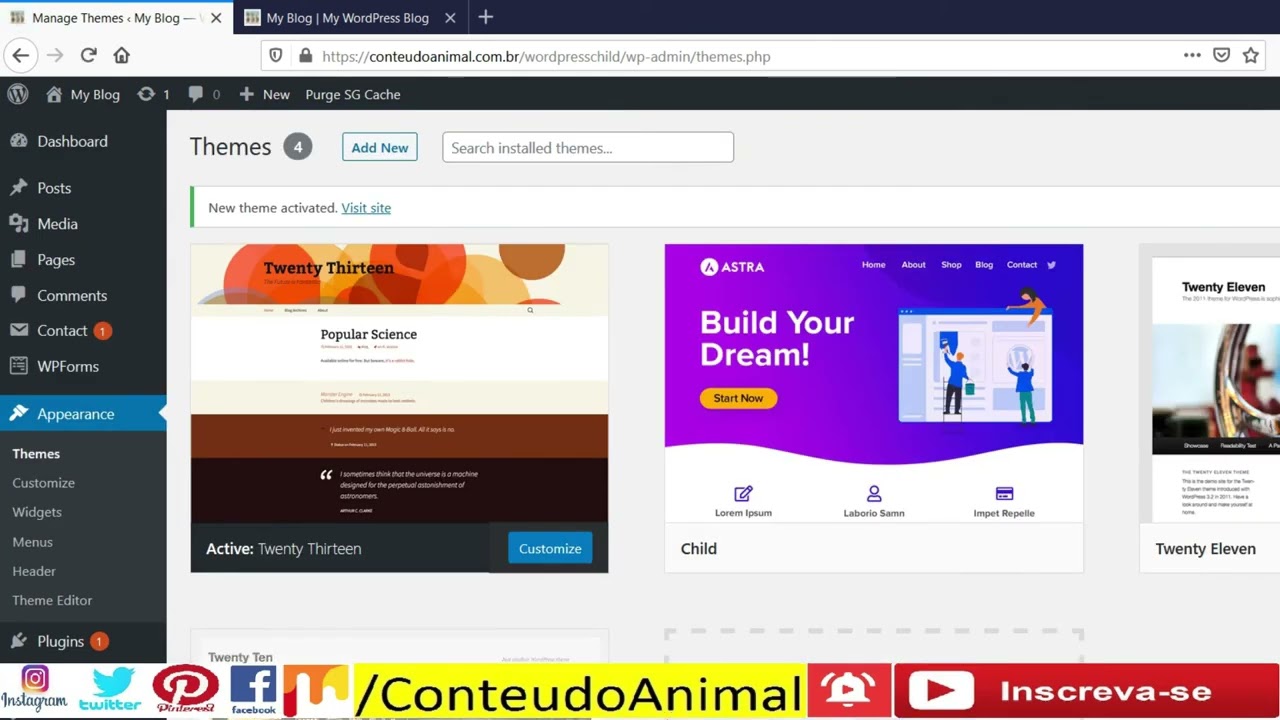Click the Pages sidebar icon
This screenshot has height=720, width=1280.
pyautogui.click(x=18, y=260)
